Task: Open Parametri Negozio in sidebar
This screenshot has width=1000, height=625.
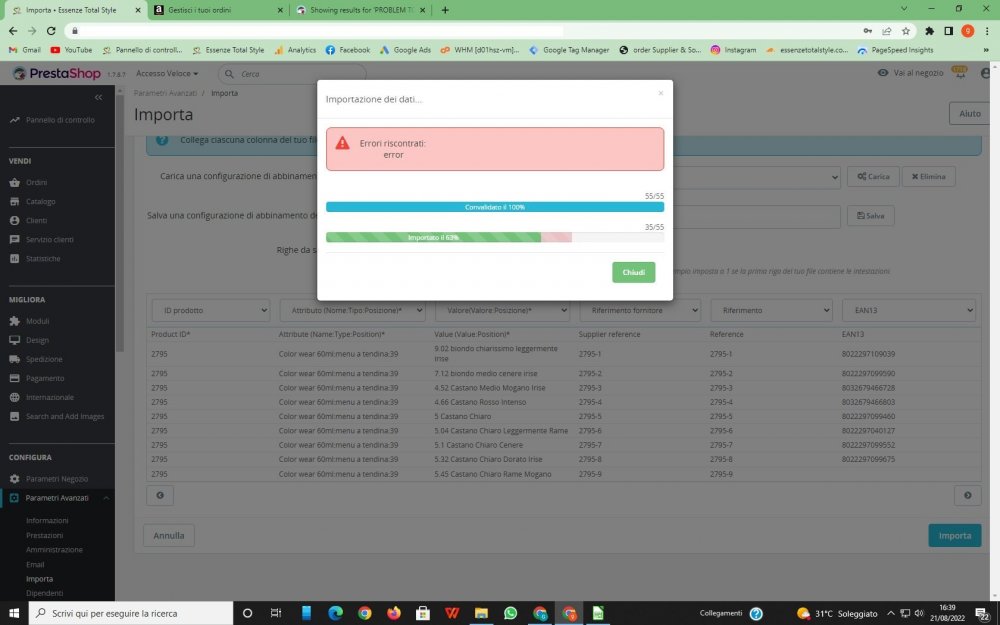Action: [x=57, y=479]
